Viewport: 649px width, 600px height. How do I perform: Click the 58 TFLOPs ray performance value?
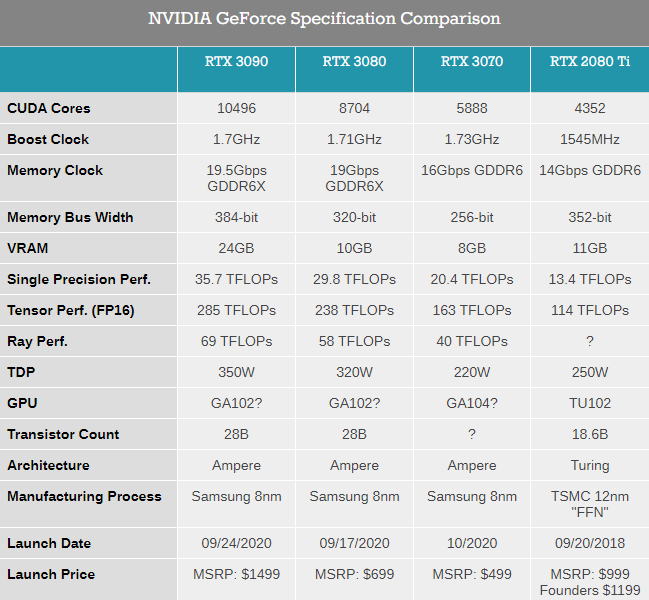click(x=354, y=341)
